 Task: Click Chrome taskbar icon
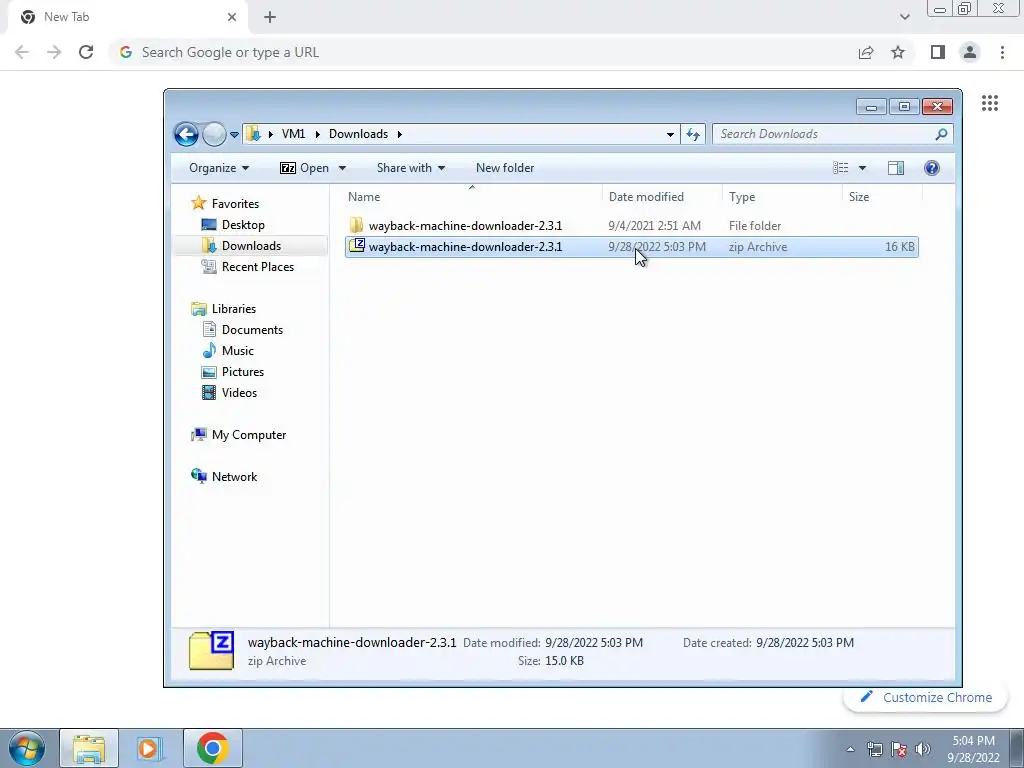coord(212,748)
